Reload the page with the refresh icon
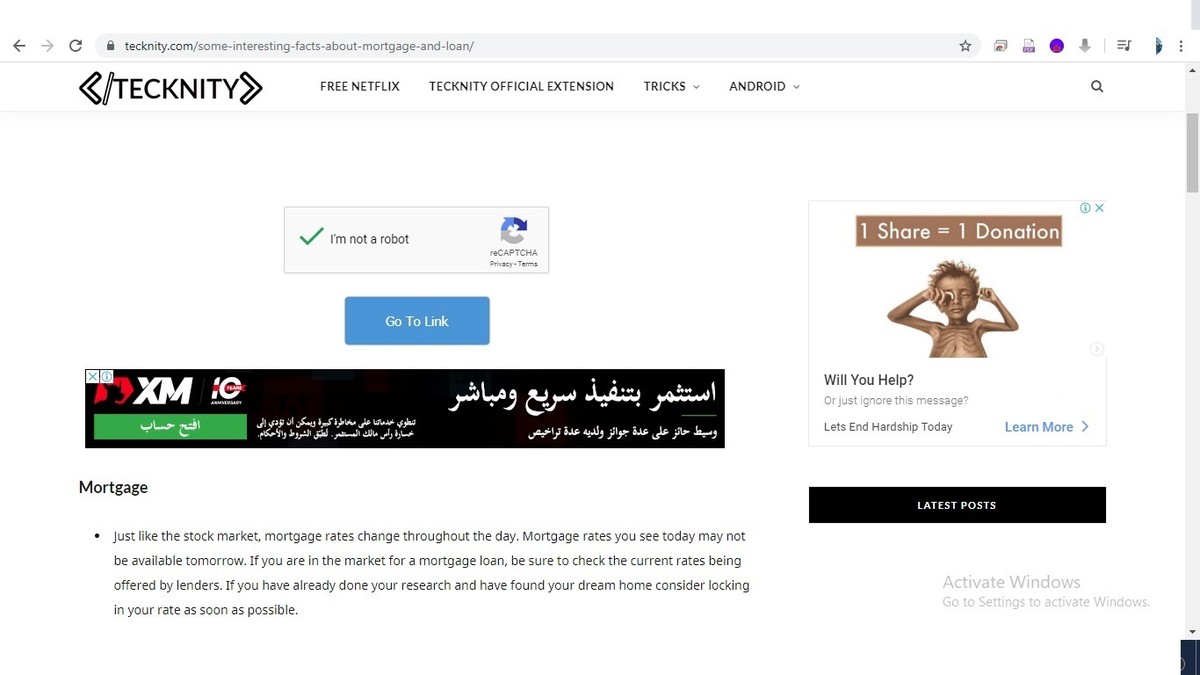The image size is (1200, 675). coord(75,46)
